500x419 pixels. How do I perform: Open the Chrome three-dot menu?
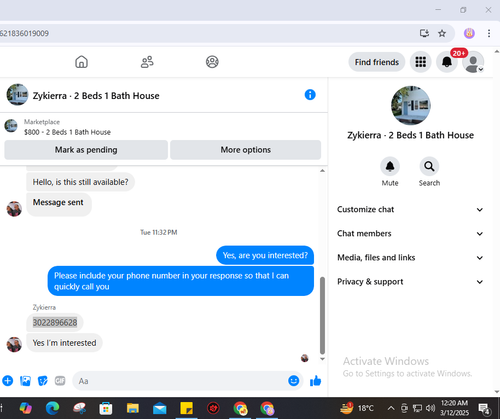(489, 33)
